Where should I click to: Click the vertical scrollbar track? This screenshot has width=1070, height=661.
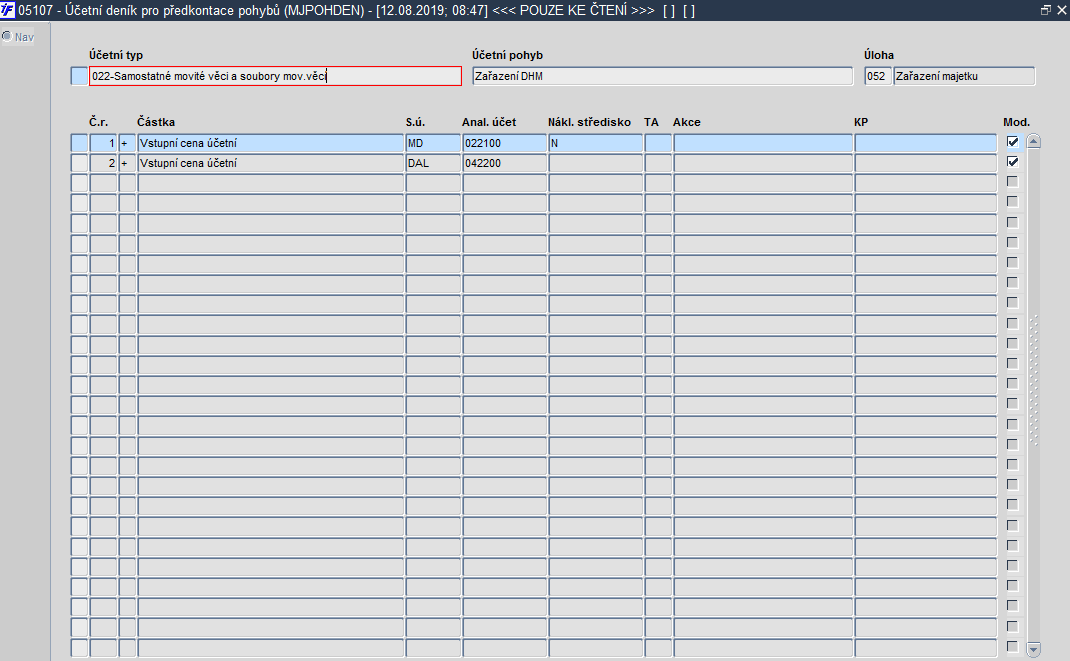point(1033,396)
